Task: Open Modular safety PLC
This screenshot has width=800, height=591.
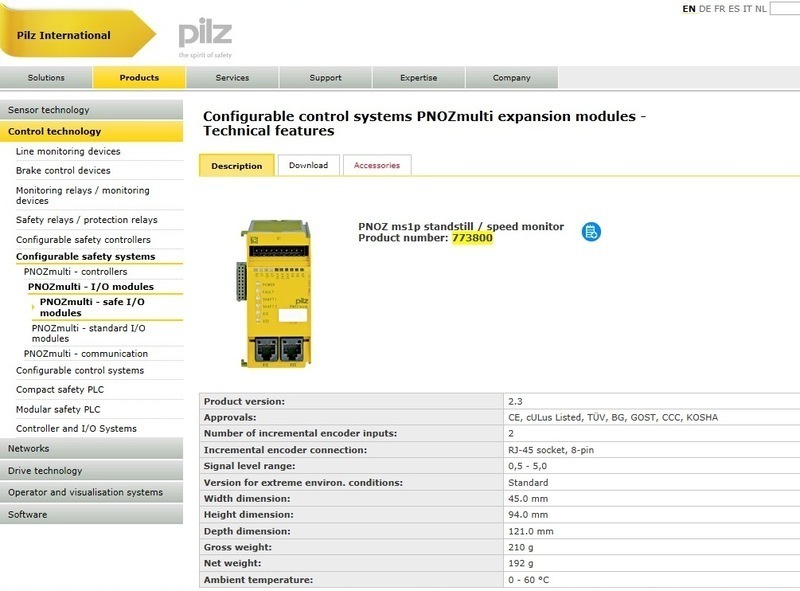Action: click(x=58, y=409)
